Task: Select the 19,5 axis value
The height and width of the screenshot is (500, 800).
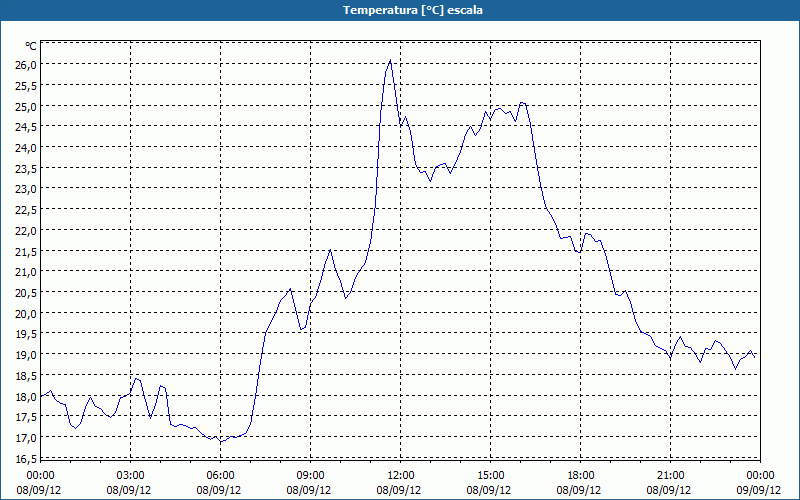Action: click(26, 334)
